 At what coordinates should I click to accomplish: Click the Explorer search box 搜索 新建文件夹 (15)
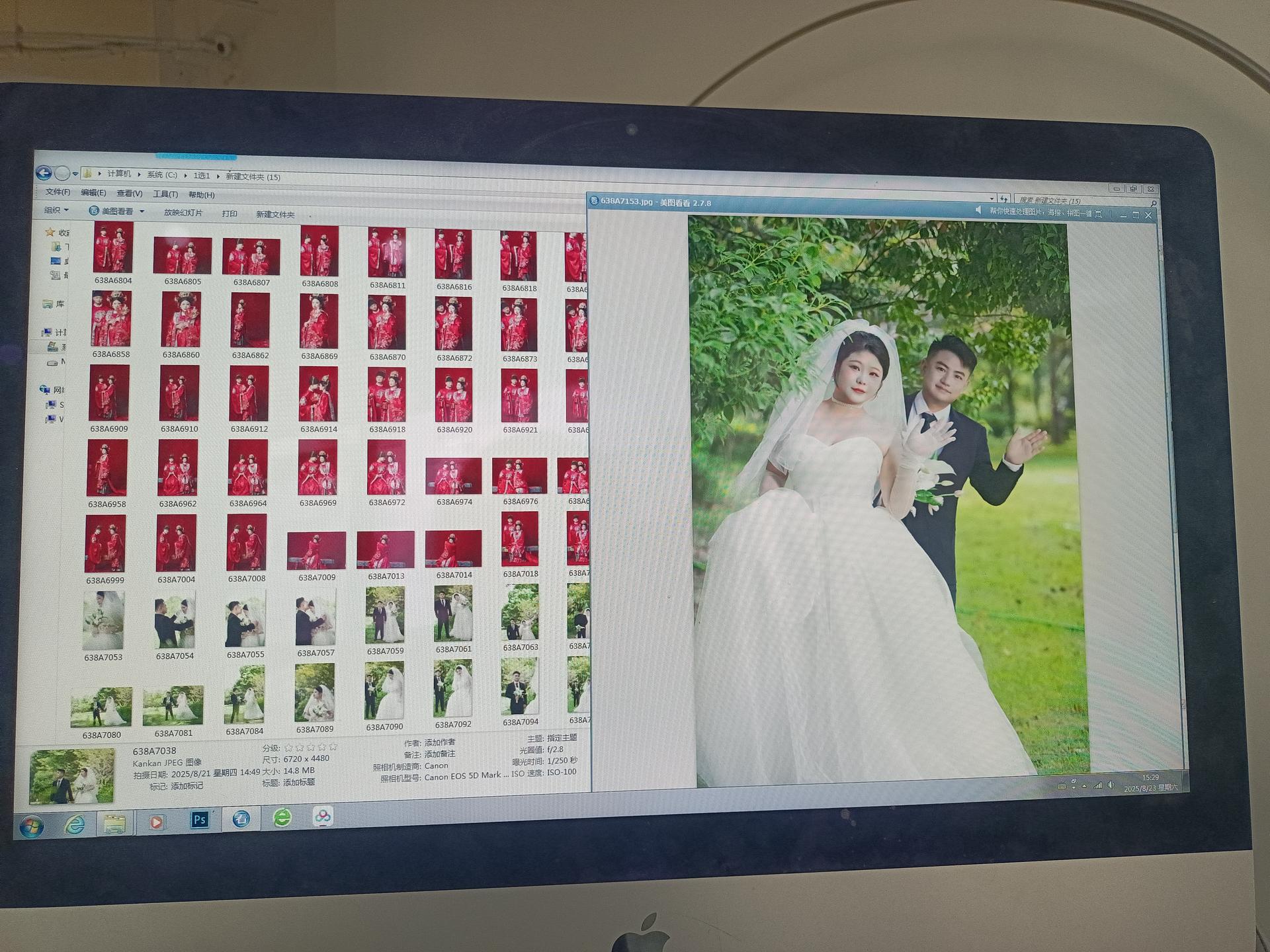(1085, 200)
